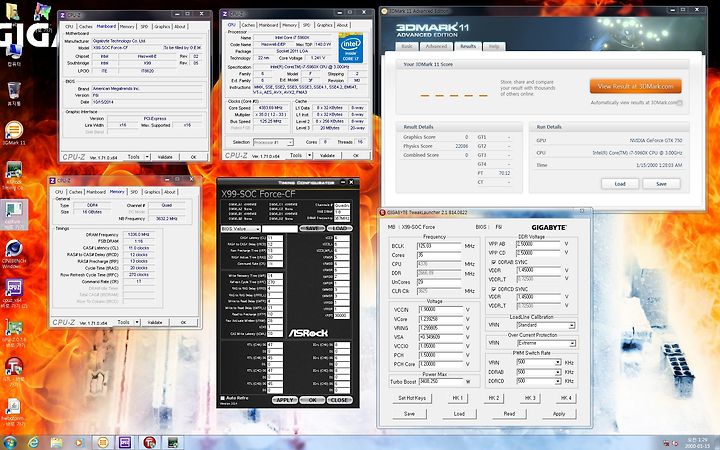
Task: Click APPLY in the Timing Configurator
Action: click(x=285, y=400)
